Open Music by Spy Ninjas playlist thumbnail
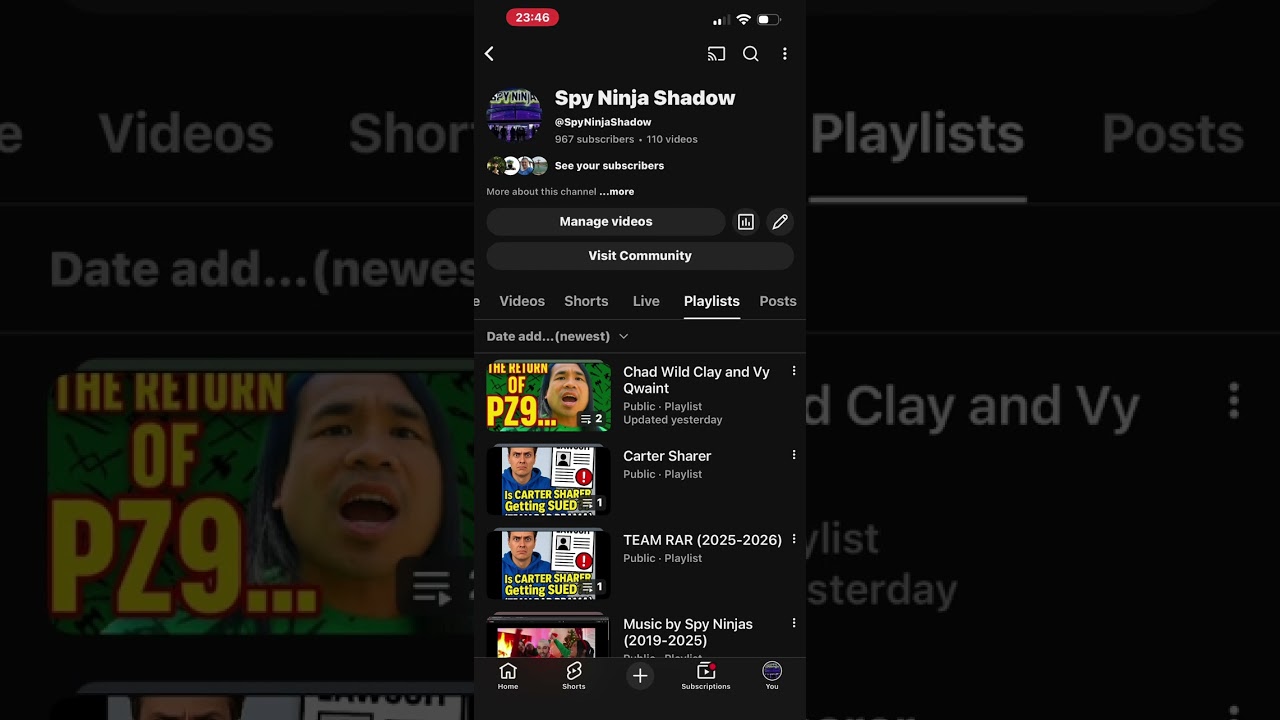 pos(548,636)
